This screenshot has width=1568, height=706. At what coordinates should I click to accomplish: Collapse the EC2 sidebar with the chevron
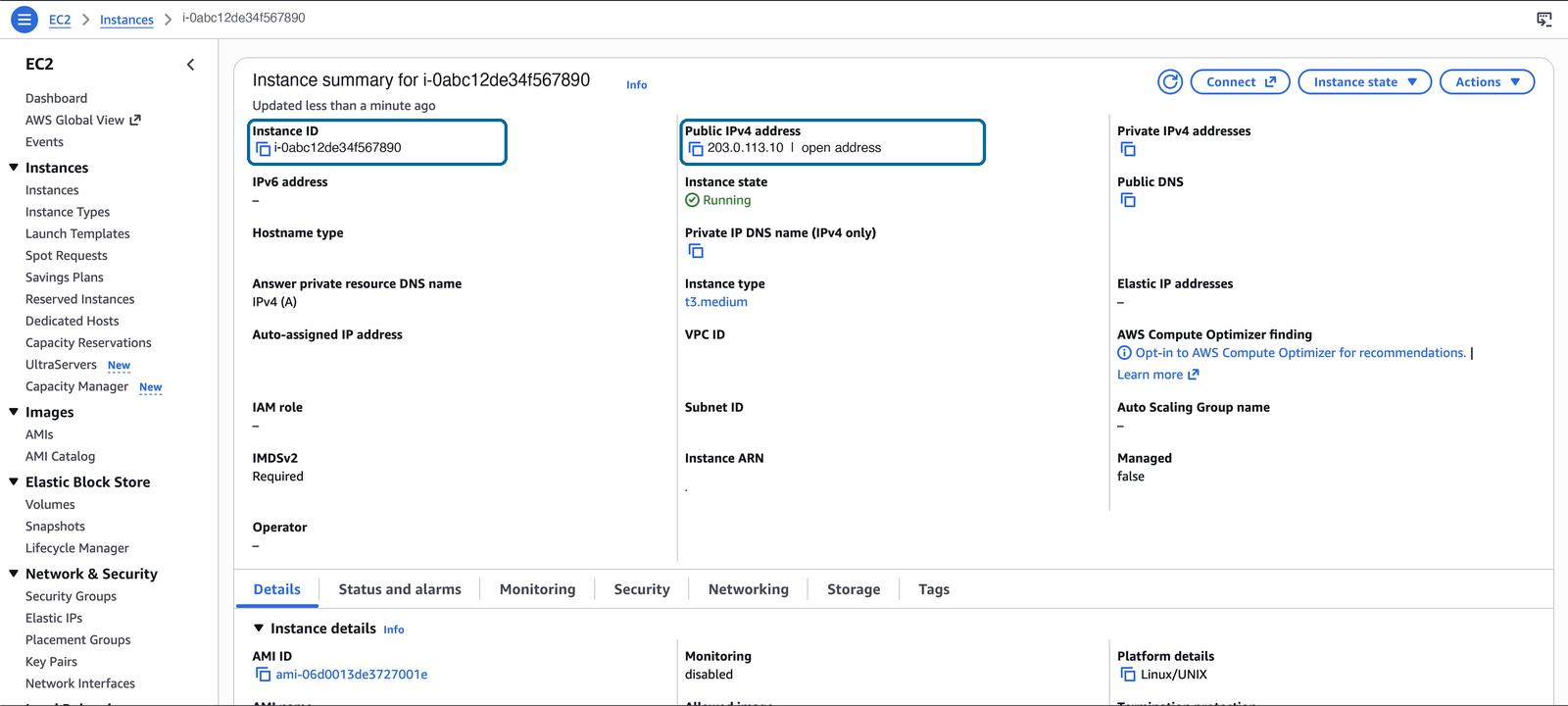click(x=190, y=65)
